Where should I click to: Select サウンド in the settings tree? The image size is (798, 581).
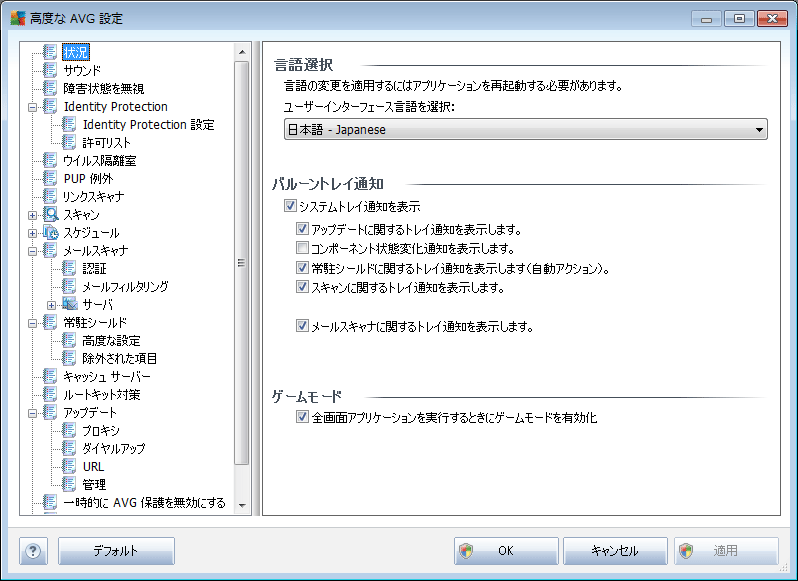[x=82, y=70]
